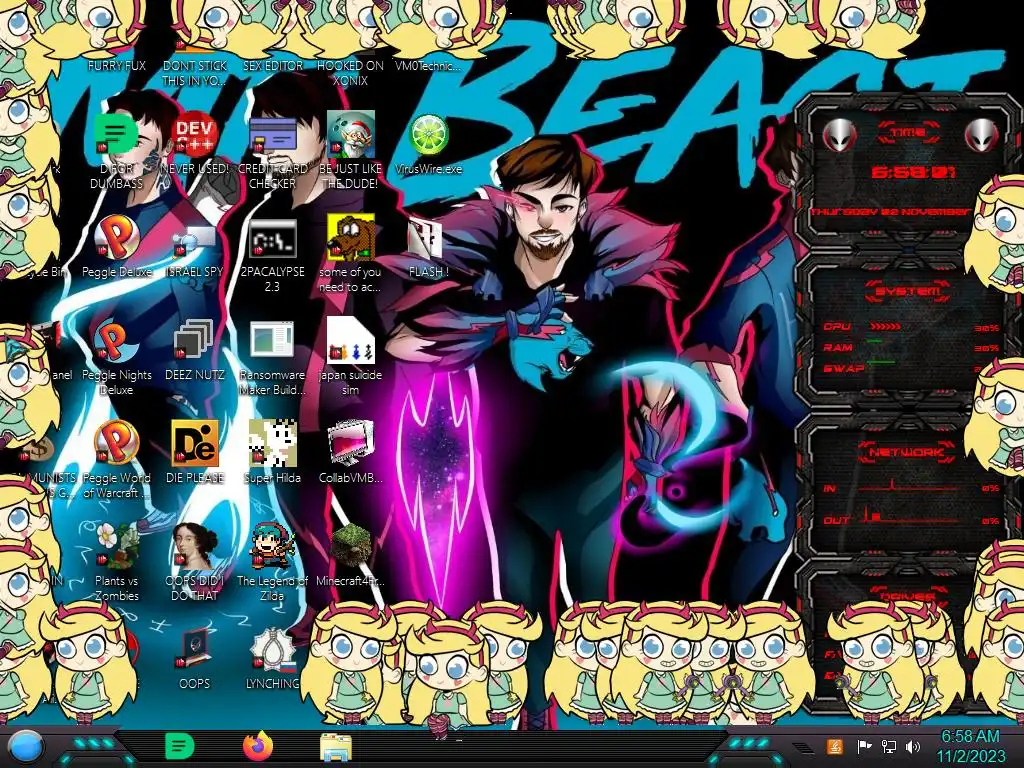
Task: Open the D FOR DUMBASS desktop icon
Action: [x=116, y=135]
